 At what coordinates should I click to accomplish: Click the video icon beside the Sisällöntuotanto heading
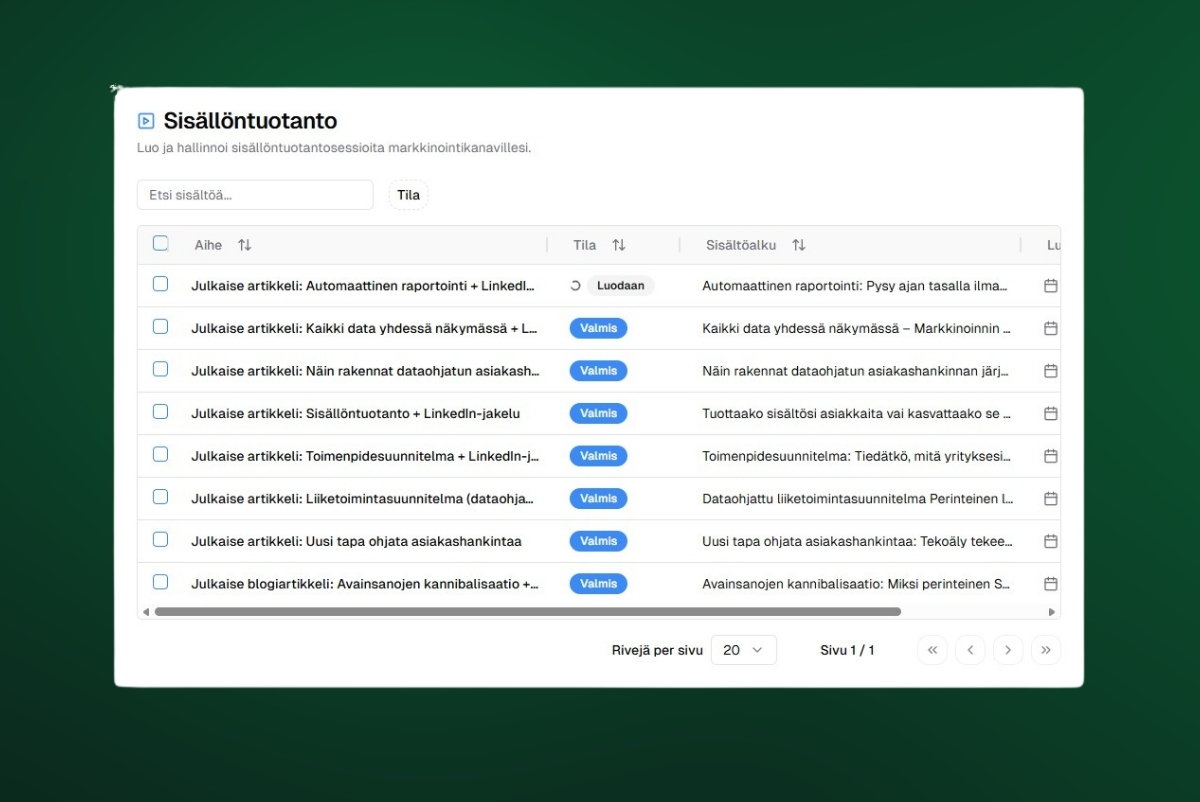coord(145,120)
